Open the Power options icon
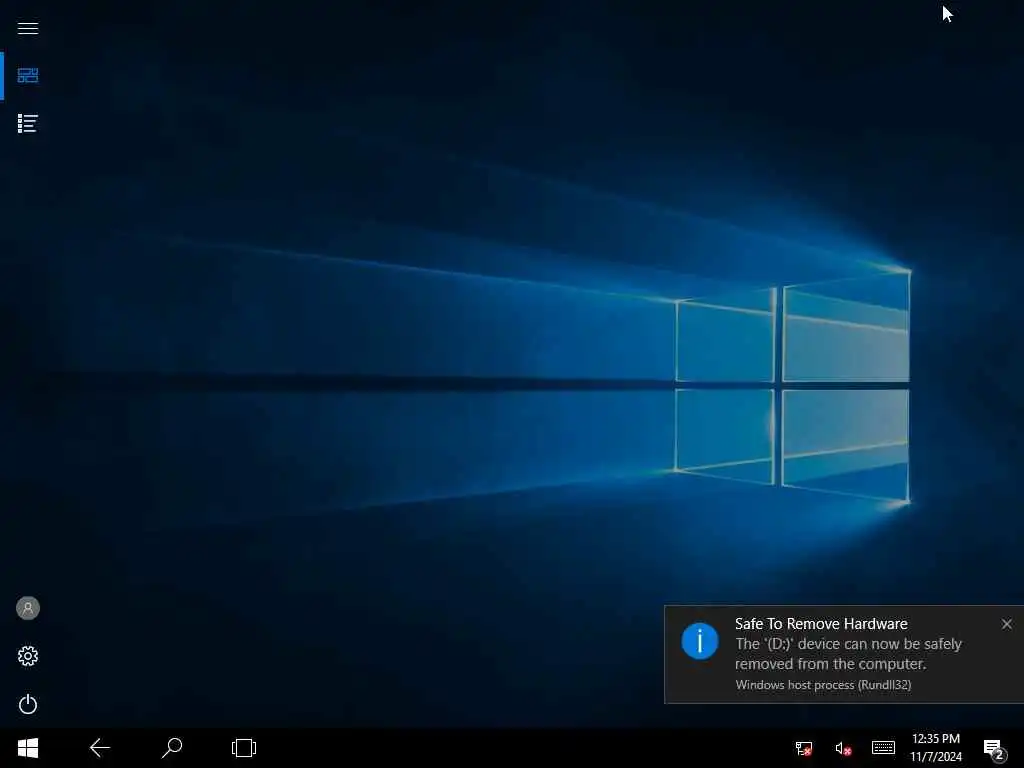This screenshot has height=768, width=1024. tap(27, 704)
